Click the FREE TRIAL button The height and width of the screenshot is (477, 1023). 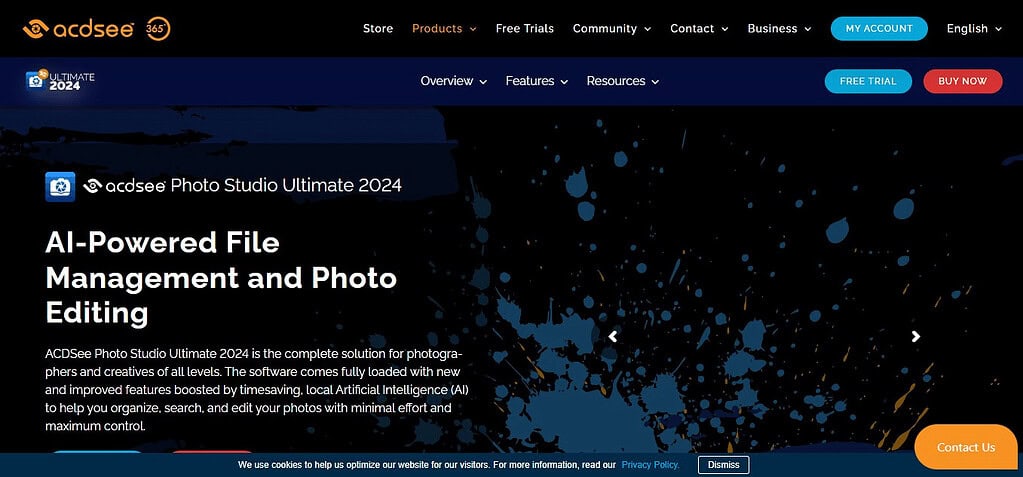[868, 82]
